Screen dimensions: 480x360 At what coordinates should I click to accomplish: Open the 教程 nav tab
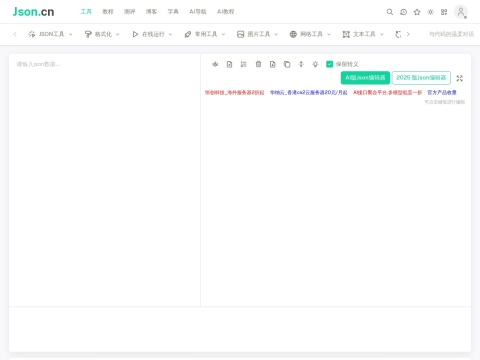pos(108,12)
